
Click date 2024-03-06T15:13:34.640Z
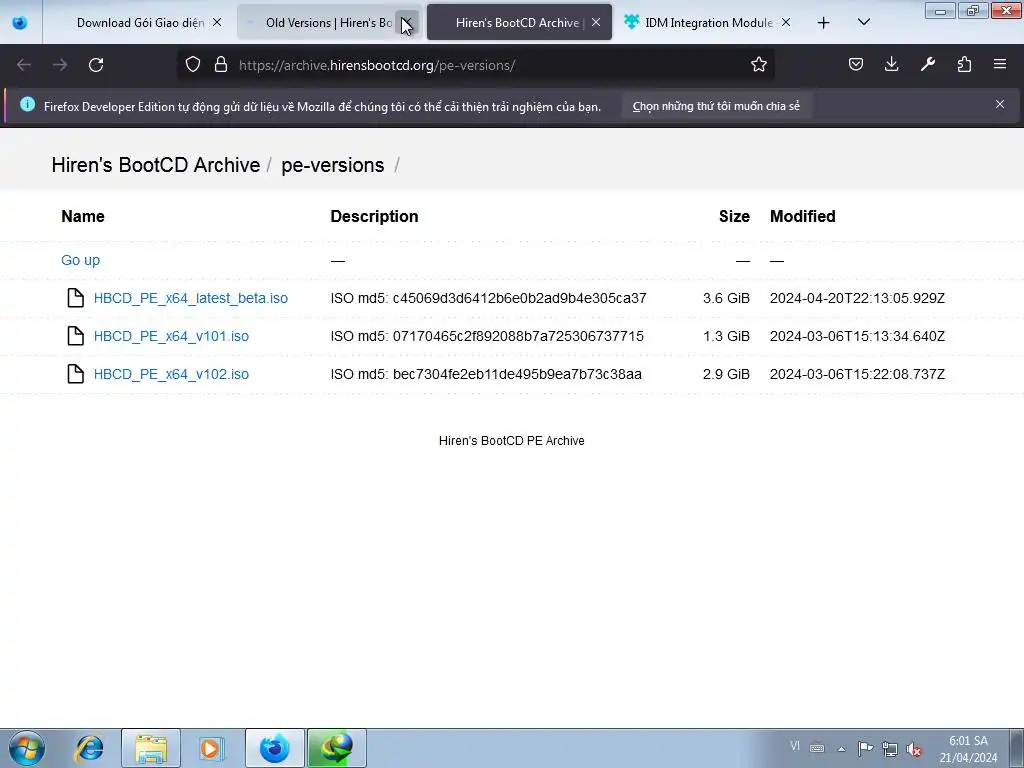coord(857,336)
